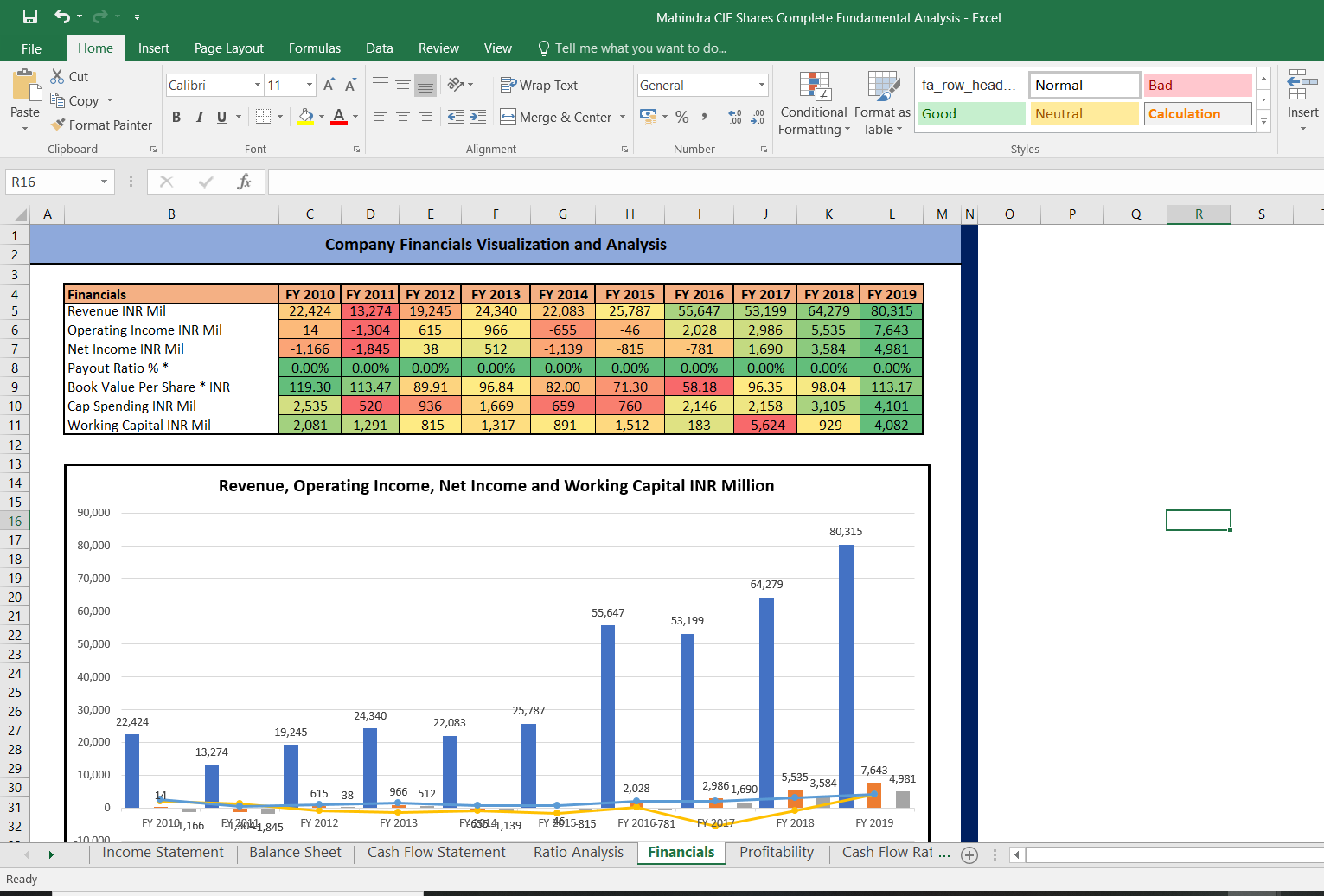
Task: Decrease indent icon
Action: [456, 117]
